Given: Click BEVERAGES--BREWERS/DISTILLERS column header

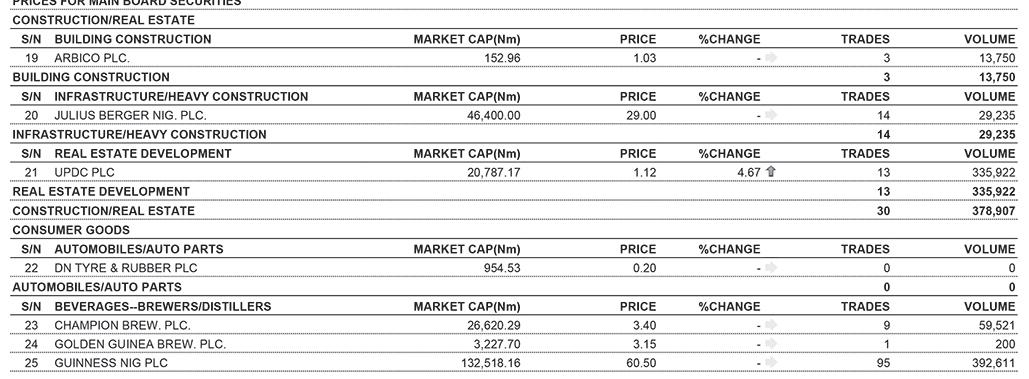Looking at the screenshot, I should [162, 306].
